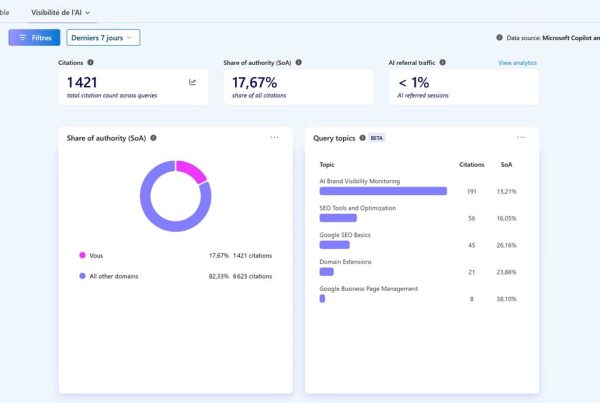The height and width of the screenshot is (403, 600).
Task: Click info icon in Share of authority donut panel
Action: click(x=153, y=138)
